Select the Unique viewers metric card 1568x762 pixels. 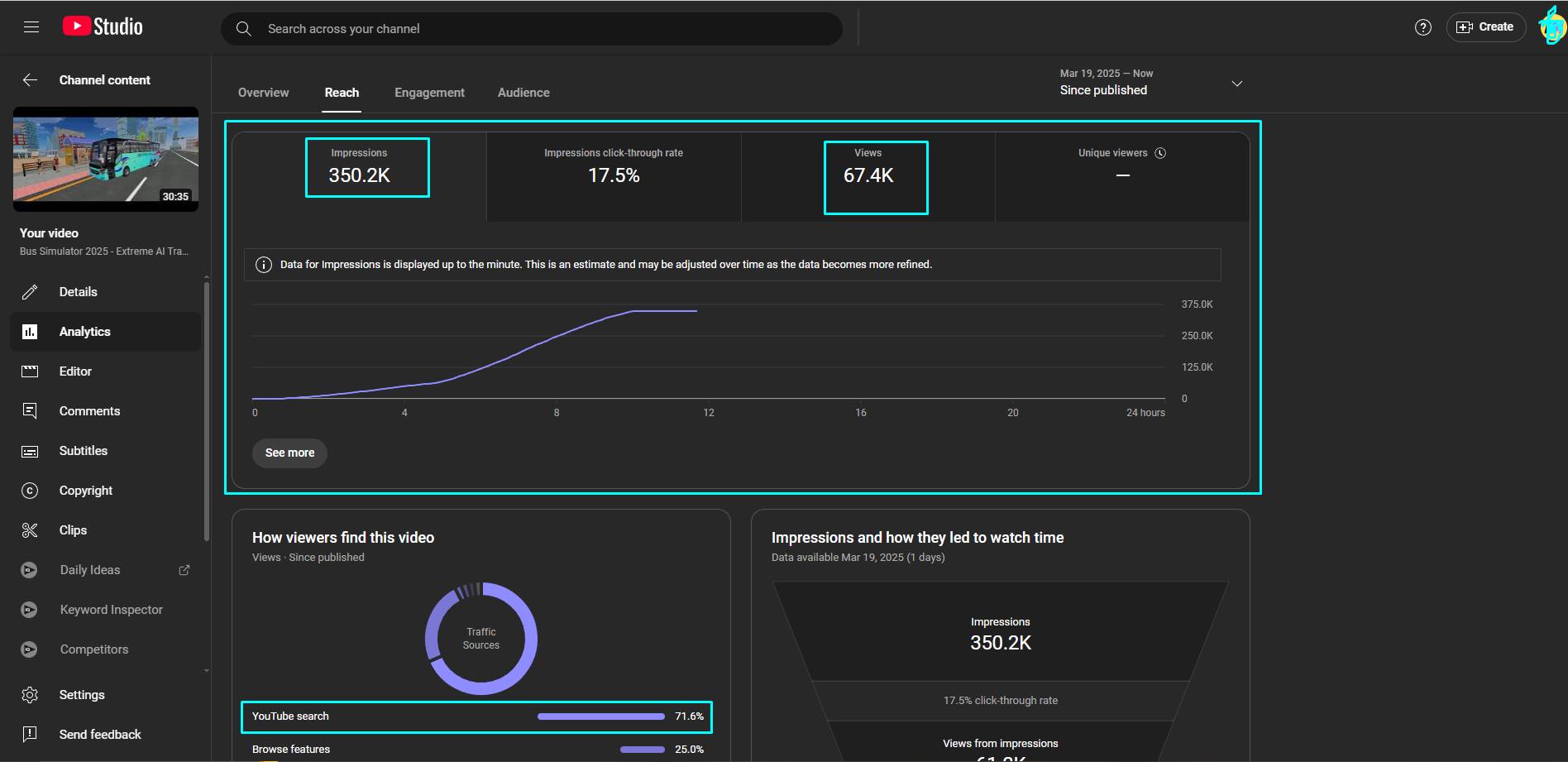coord(1122,176)
